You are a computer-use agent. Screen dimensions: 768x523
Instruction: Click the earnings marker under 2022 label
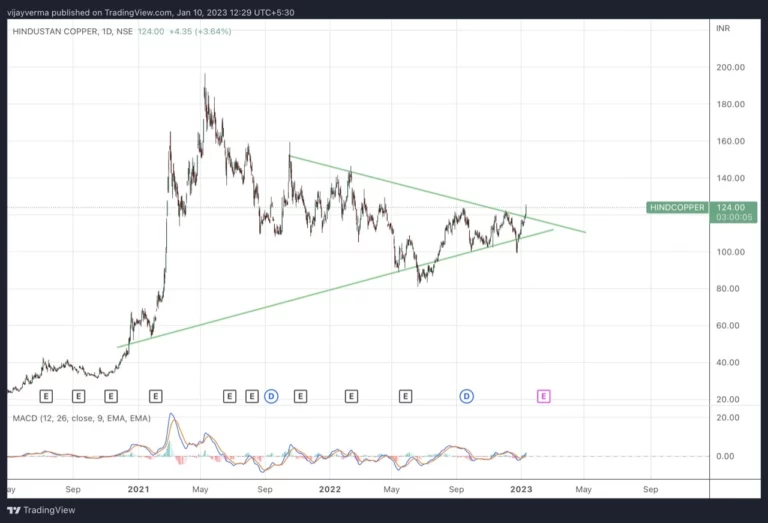point(351,397)
